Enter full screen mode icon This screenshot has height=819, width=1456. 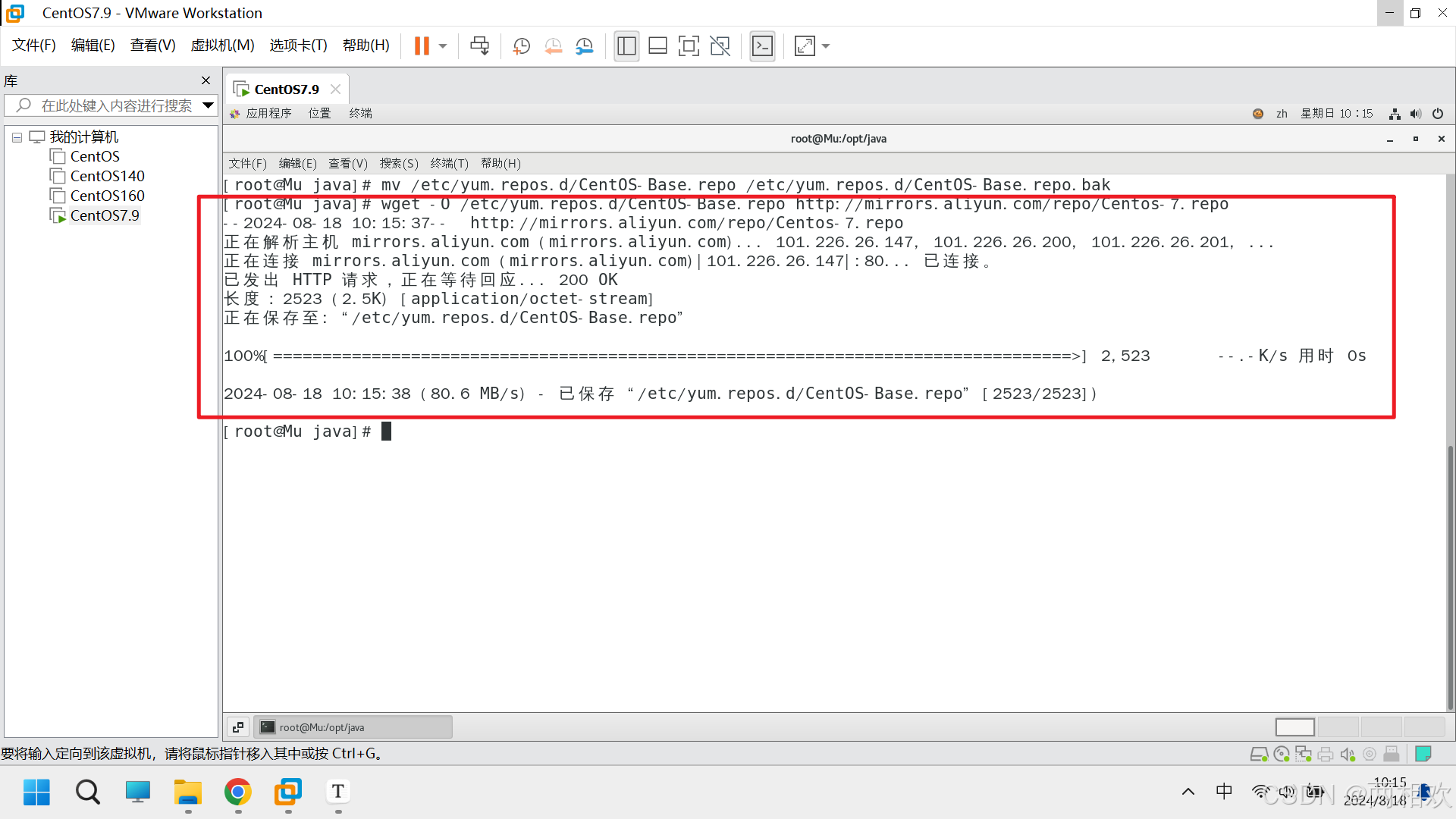(x=689, y=46)
